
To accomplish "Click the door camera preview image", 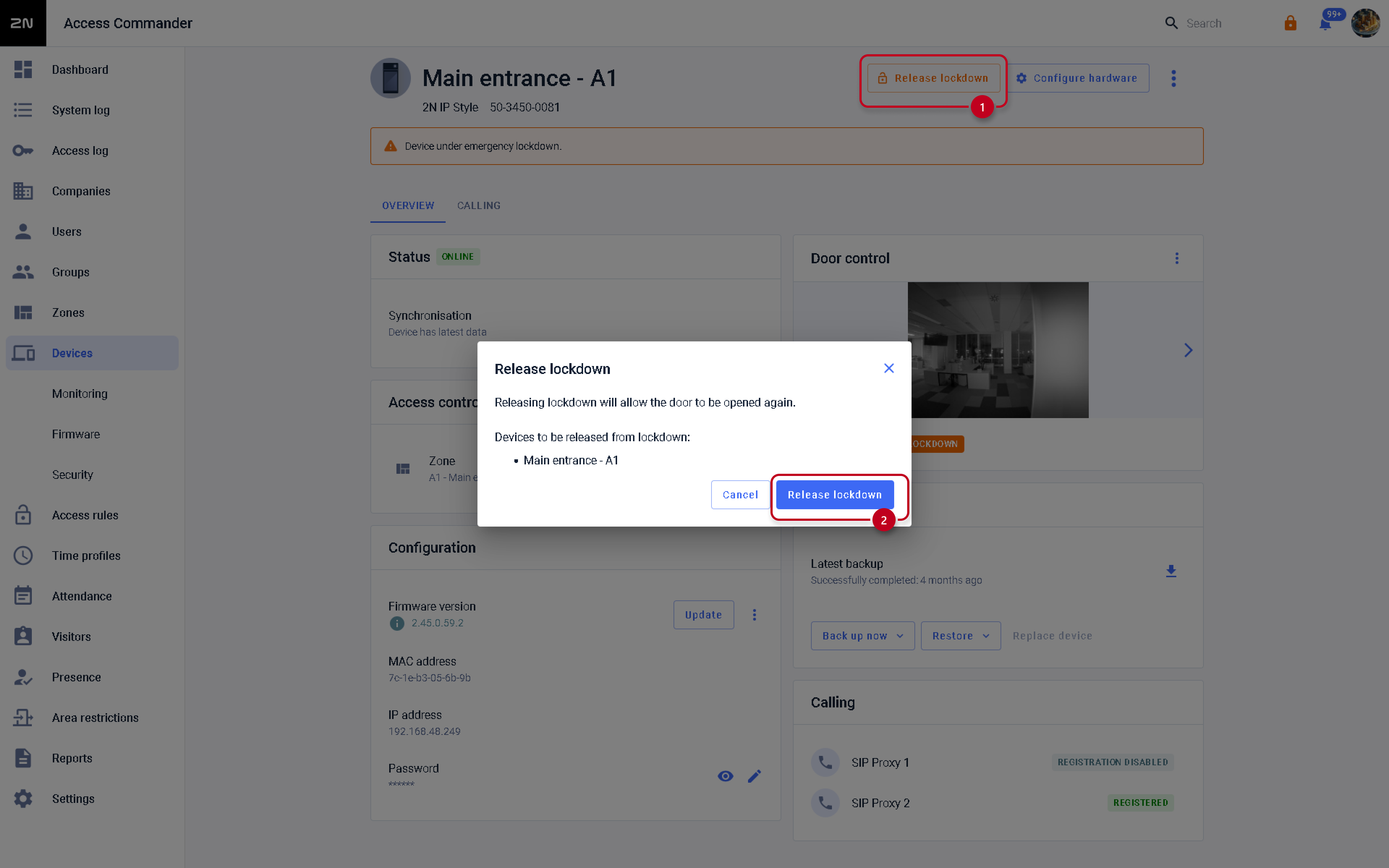I will [998, 350].
